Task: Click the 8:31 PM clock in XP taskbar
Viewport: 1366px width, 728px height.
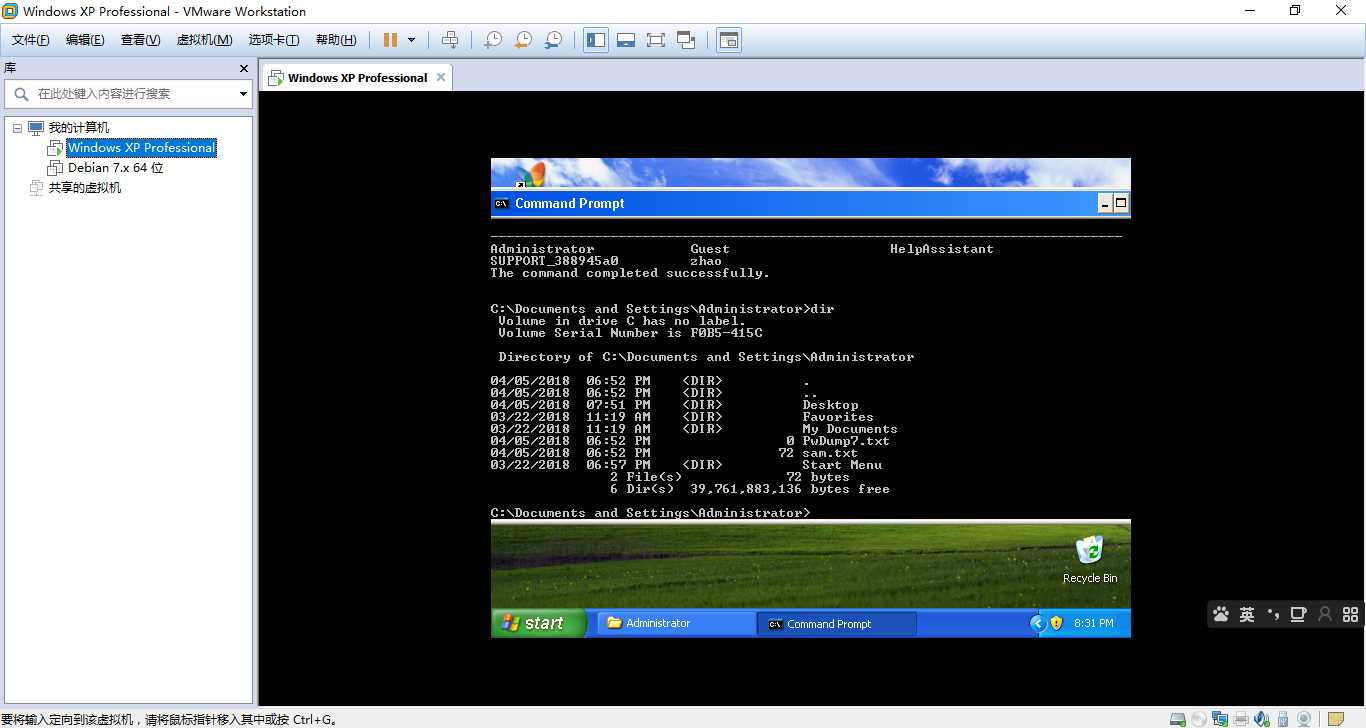Action: (1094, 623)
